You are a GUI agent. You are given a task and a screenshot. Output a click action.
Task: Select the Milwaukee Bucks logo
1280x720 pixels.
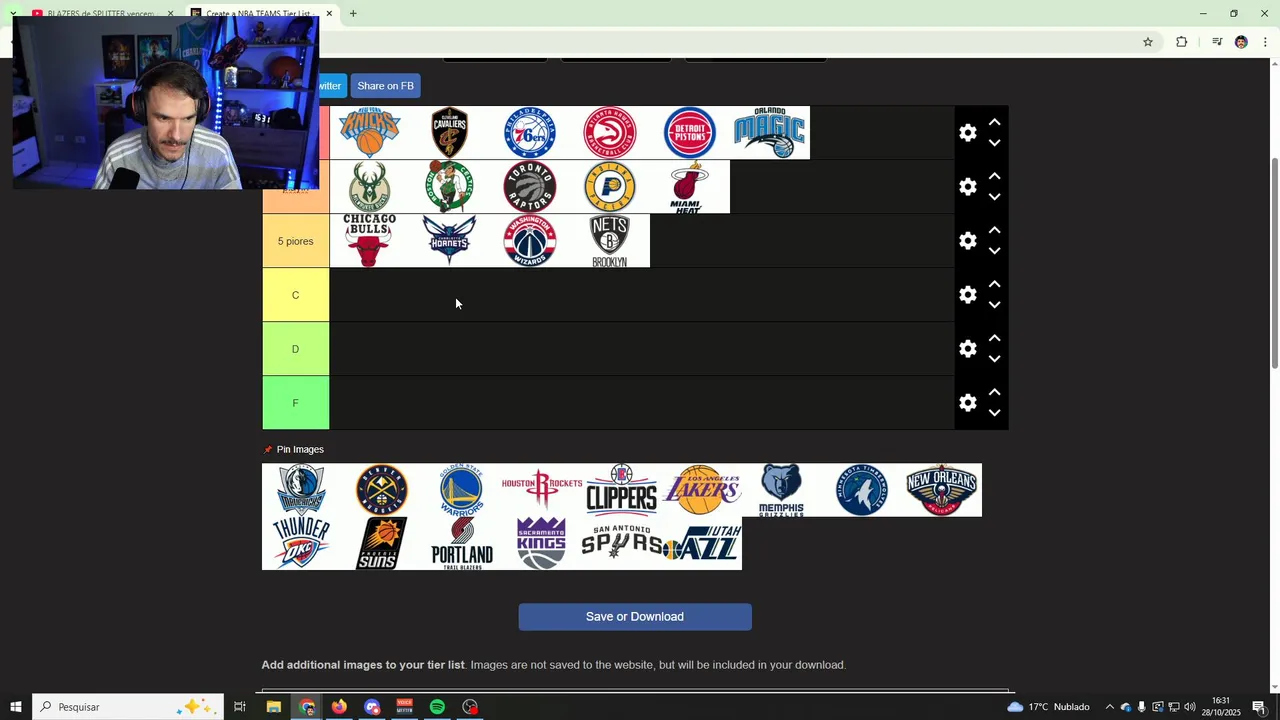click(x=370, y=187)
